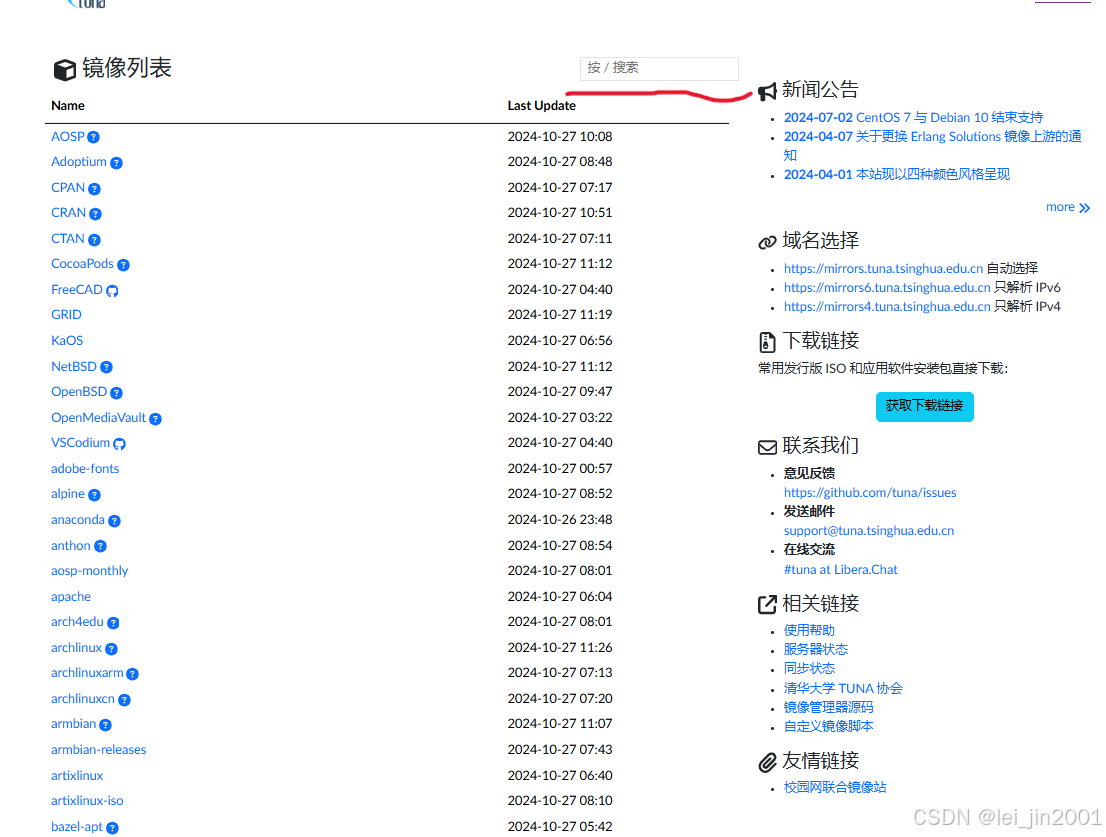Open the 清华大学 TUNA 协会 link
1106x837 pixels.
(x=843, y=689)
